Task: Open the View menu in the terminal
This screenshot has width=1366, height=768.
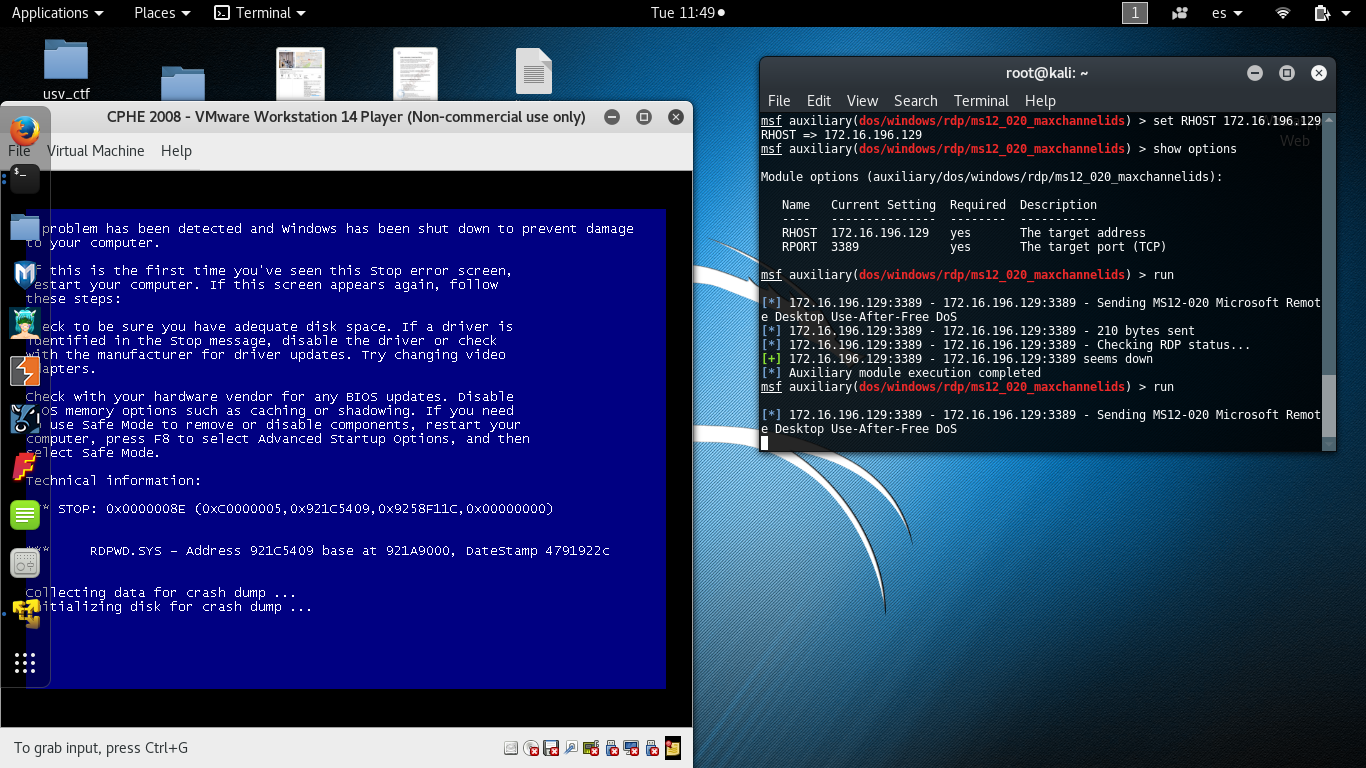Action: 862,101
